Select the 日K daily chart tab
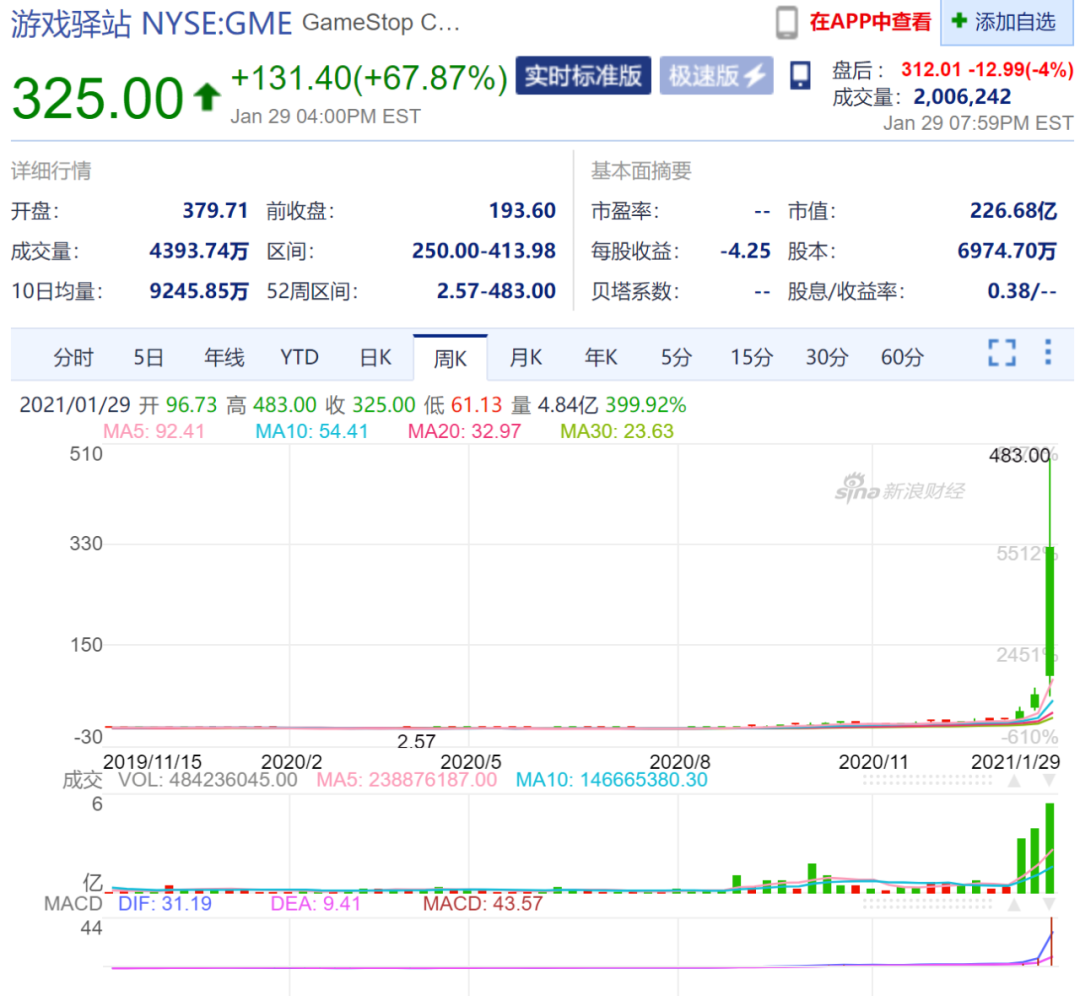This screenshot has width=1080, height=996. tap(376, 358)
